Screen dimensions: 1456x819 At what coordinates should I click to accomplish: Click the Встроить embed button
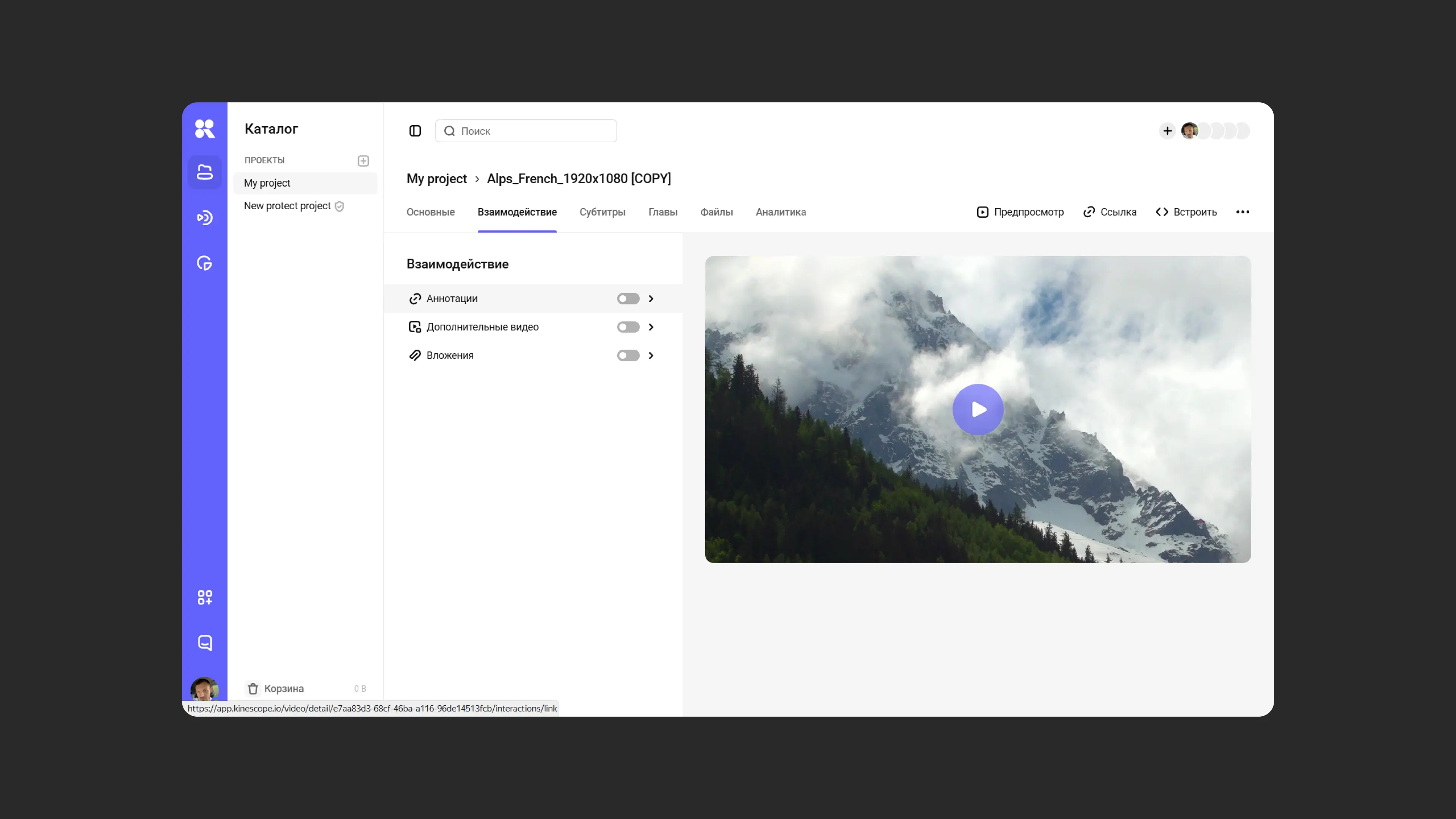(1186, 212)
